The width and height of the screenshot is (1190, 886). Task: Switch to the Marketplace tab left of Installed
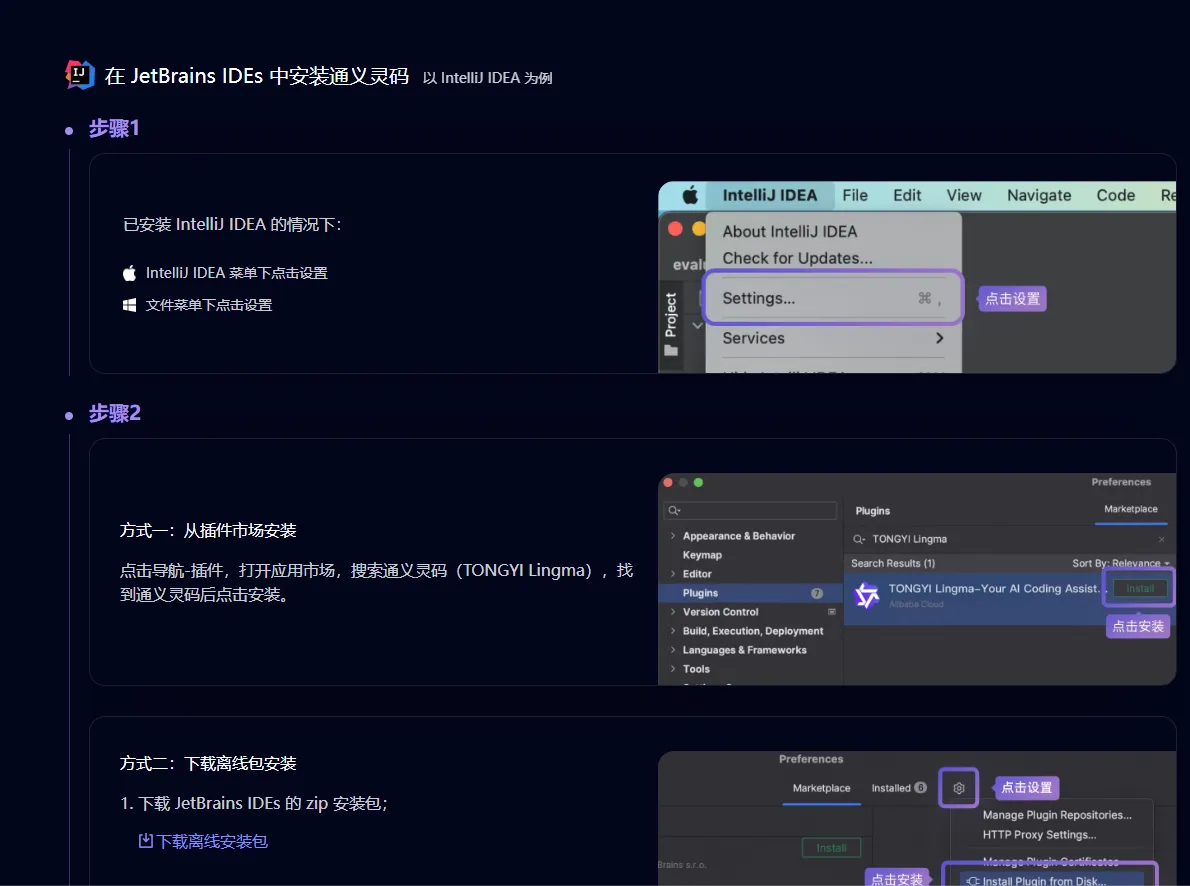tap(821, 788)
